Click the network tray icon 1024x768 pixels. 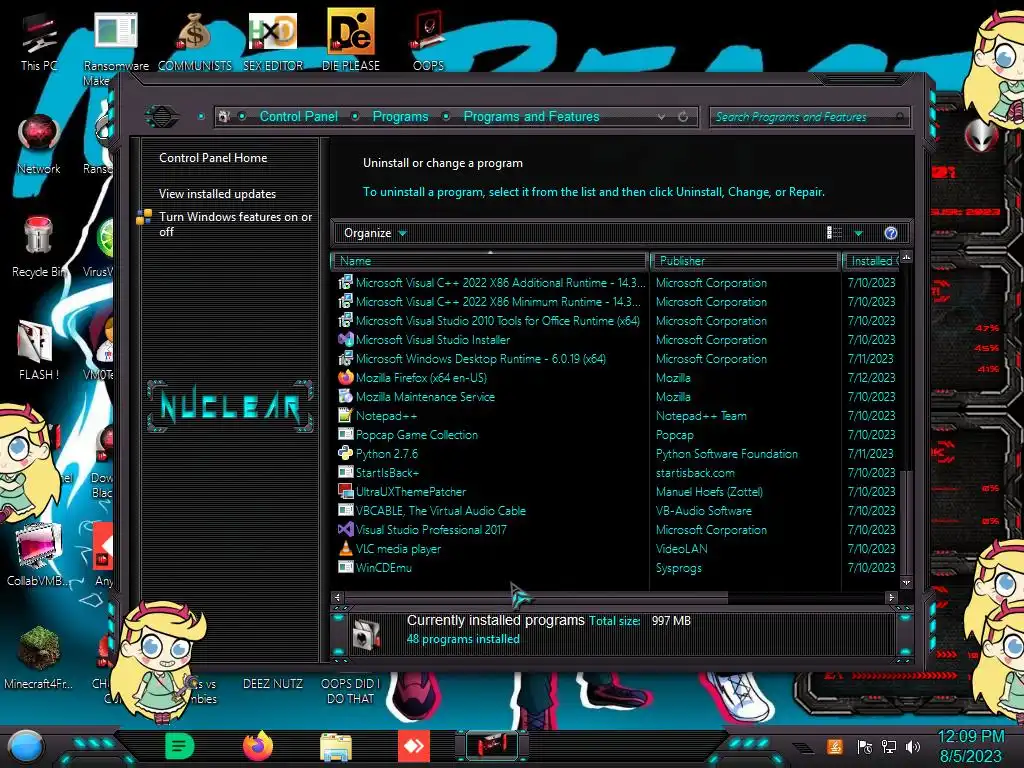pyautogui.click(x=889, y=746)
